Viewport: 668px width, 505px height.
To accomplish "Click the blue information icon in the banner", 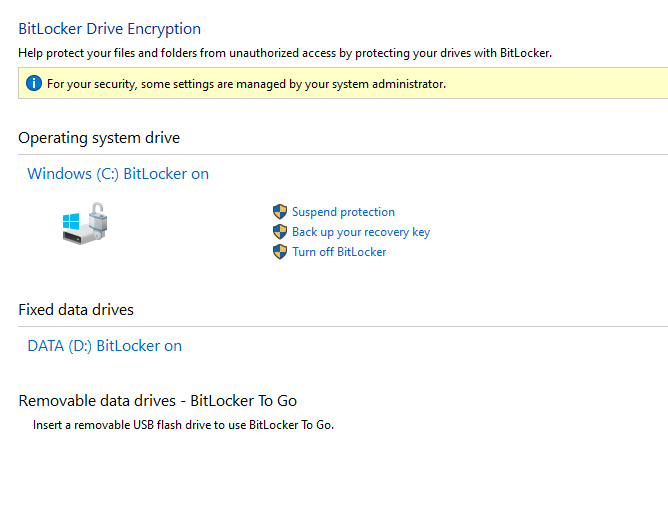I will click(x=34, y=83).
